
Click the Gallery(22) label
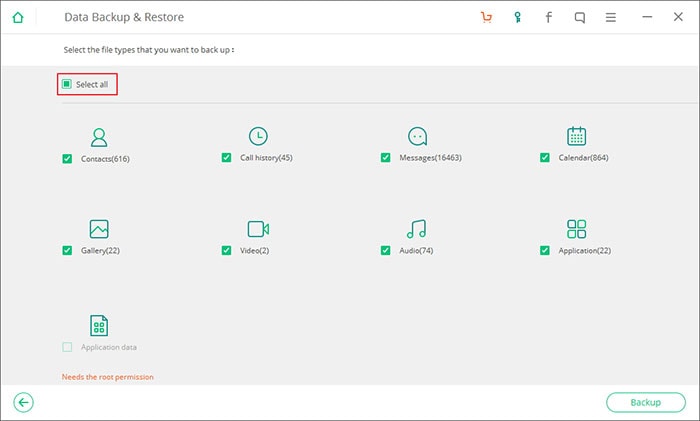tap(100, 250)
